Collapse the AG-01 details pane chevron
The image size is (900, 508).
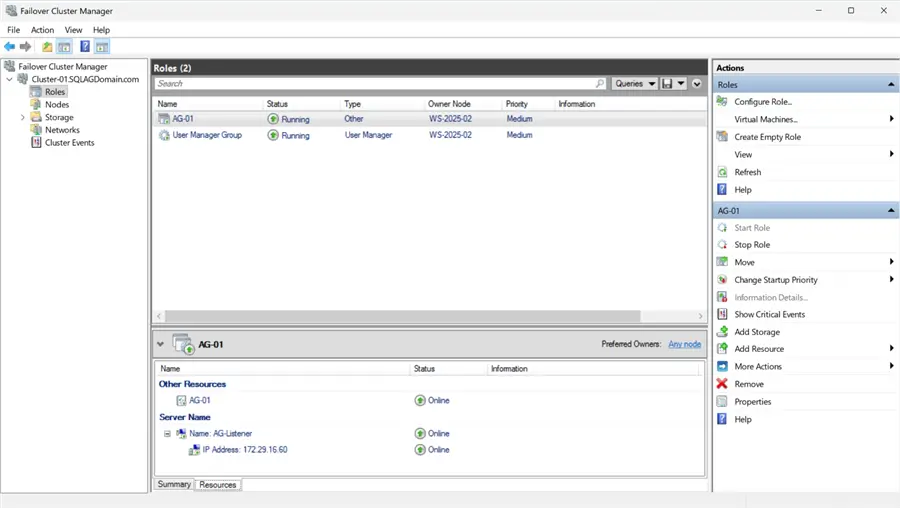[160, 344]
